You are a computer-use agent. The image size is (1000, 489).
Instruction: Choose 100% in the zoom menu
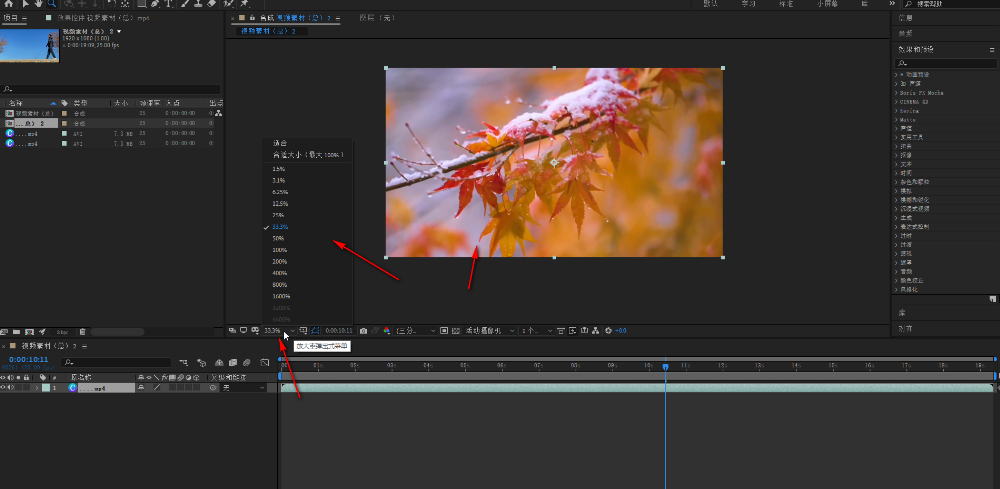tap(279, 249)
